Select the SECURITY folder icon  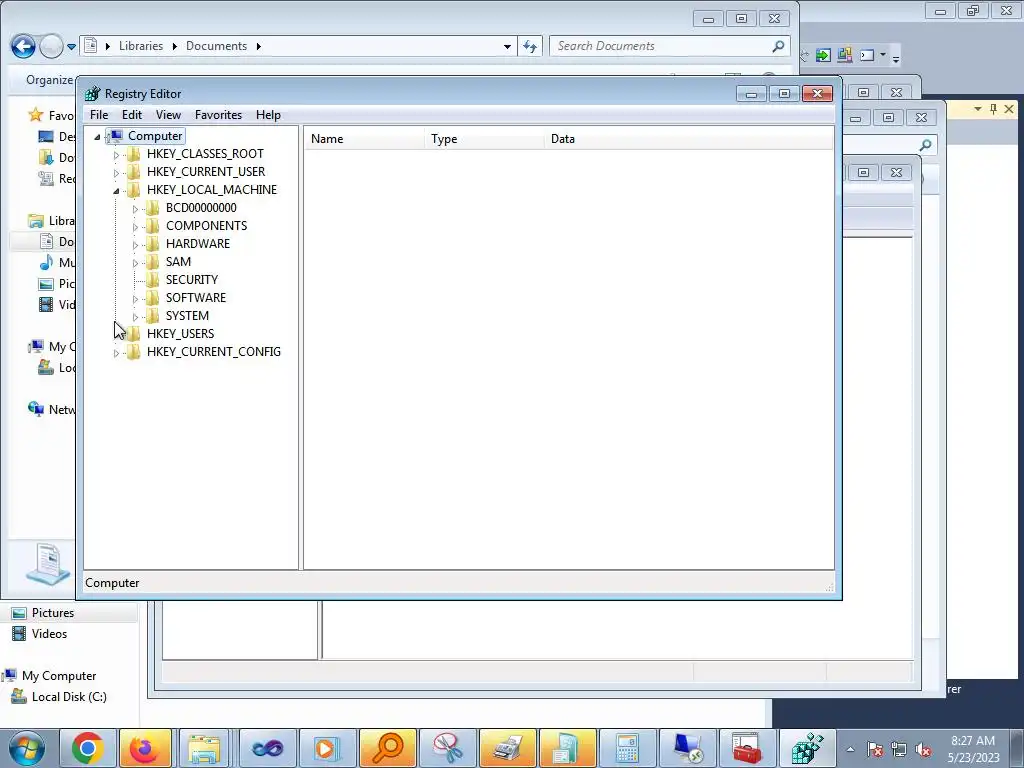click(153, 280)
